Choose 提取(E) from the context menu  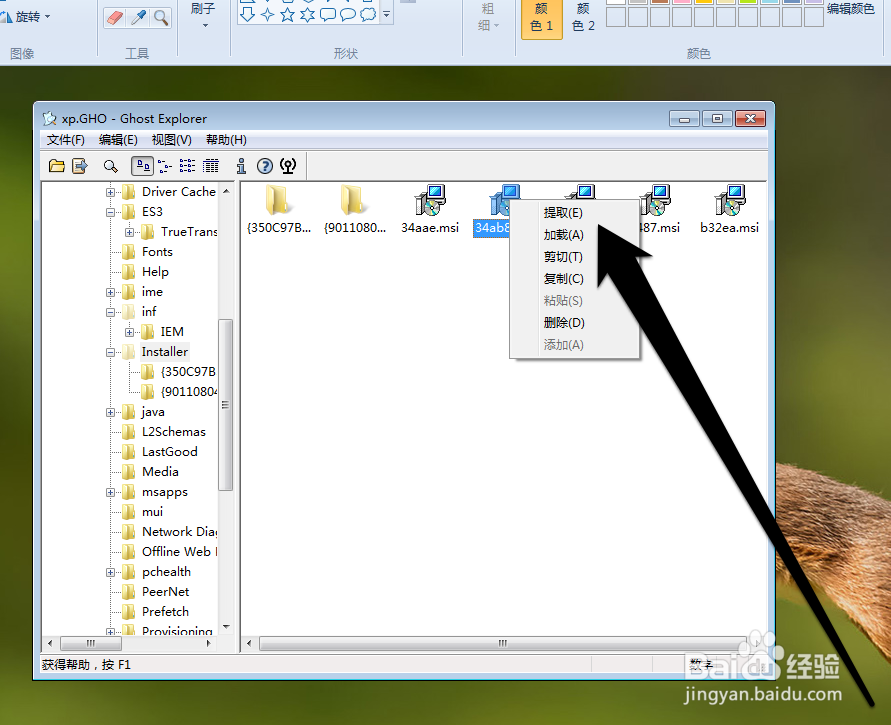(574, 212)
